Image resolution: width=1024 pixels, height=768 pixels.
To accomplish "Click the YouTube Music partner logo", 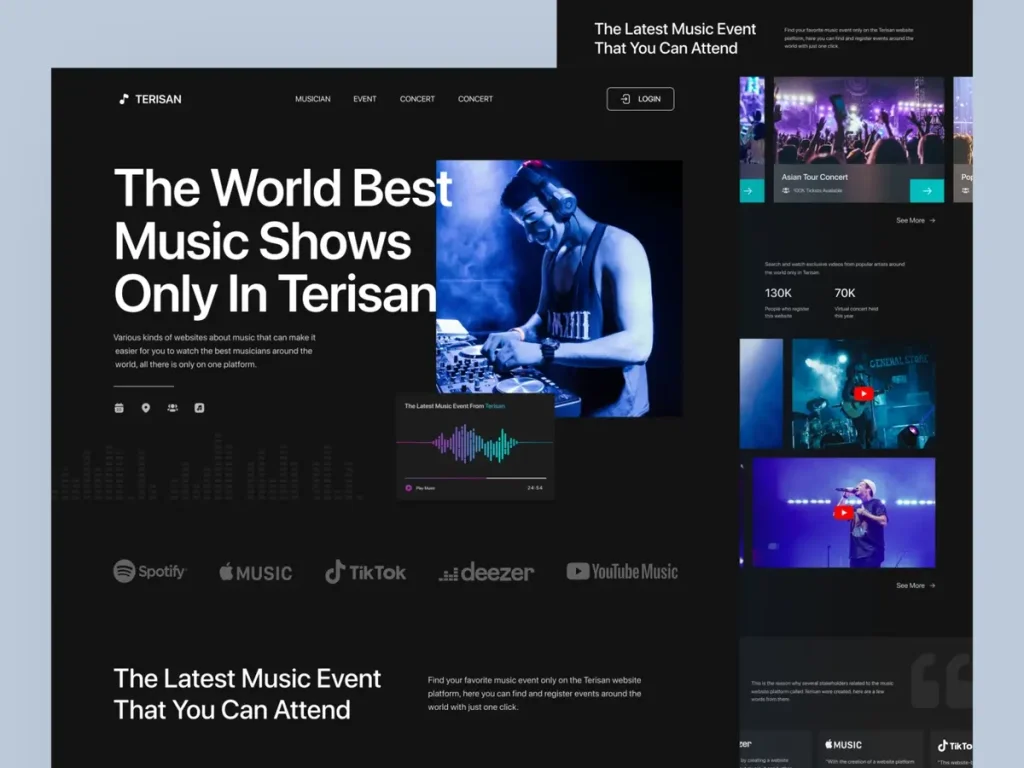I will pyautogui.click(x=622, y=571).
